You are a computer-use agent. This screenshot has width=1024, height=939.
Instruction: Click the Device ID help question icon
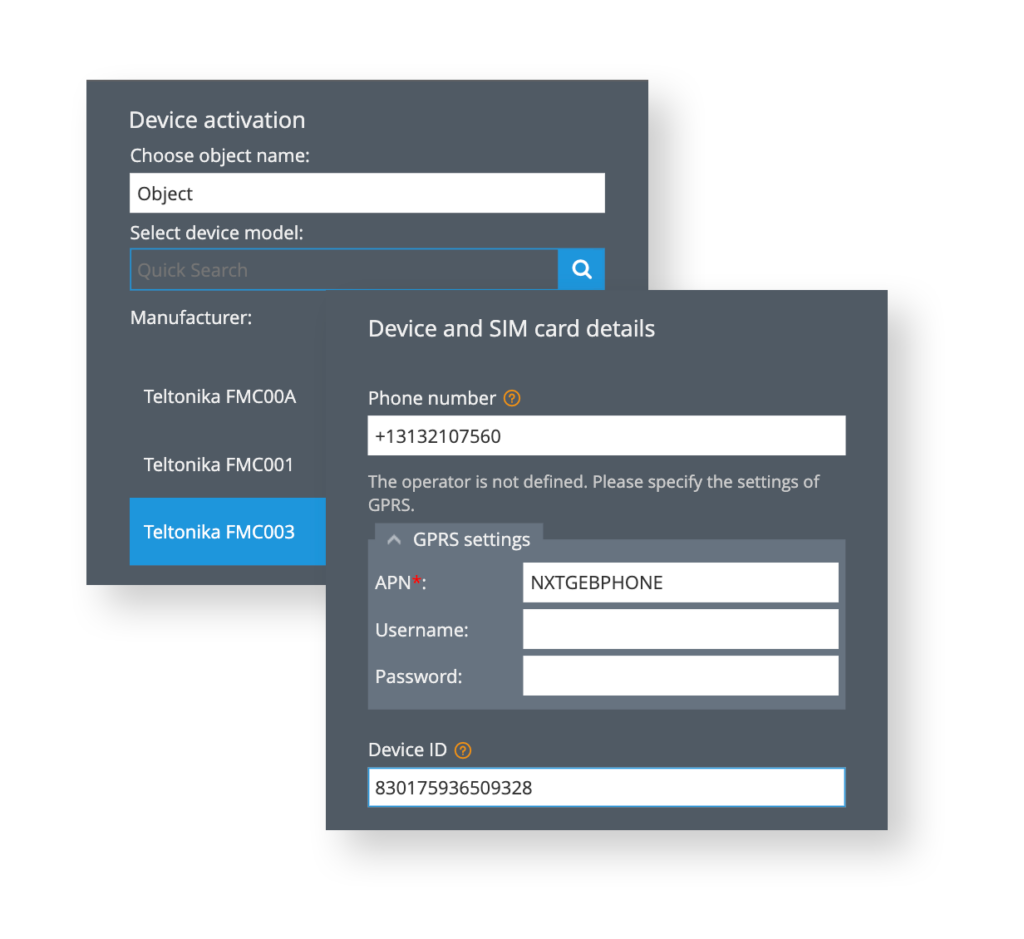click(463, 750)
